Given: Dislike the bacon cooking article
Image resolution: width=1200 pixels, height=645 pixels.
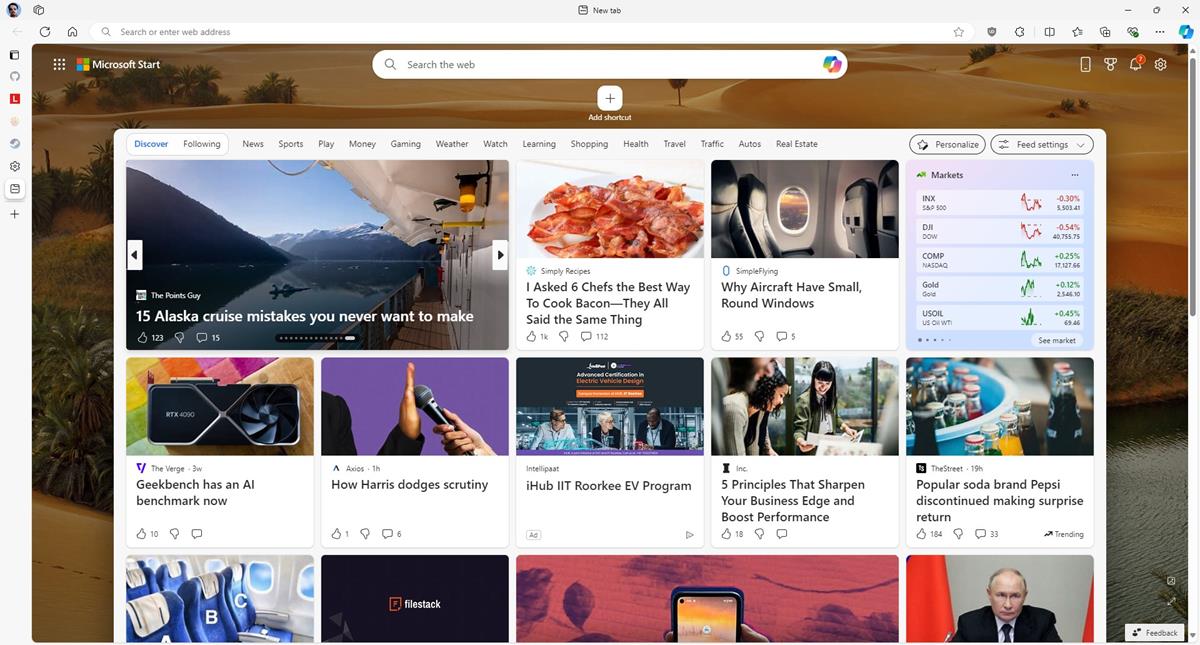Looking at the screenshot, I should pyautogui.click(x=563, y=336).
